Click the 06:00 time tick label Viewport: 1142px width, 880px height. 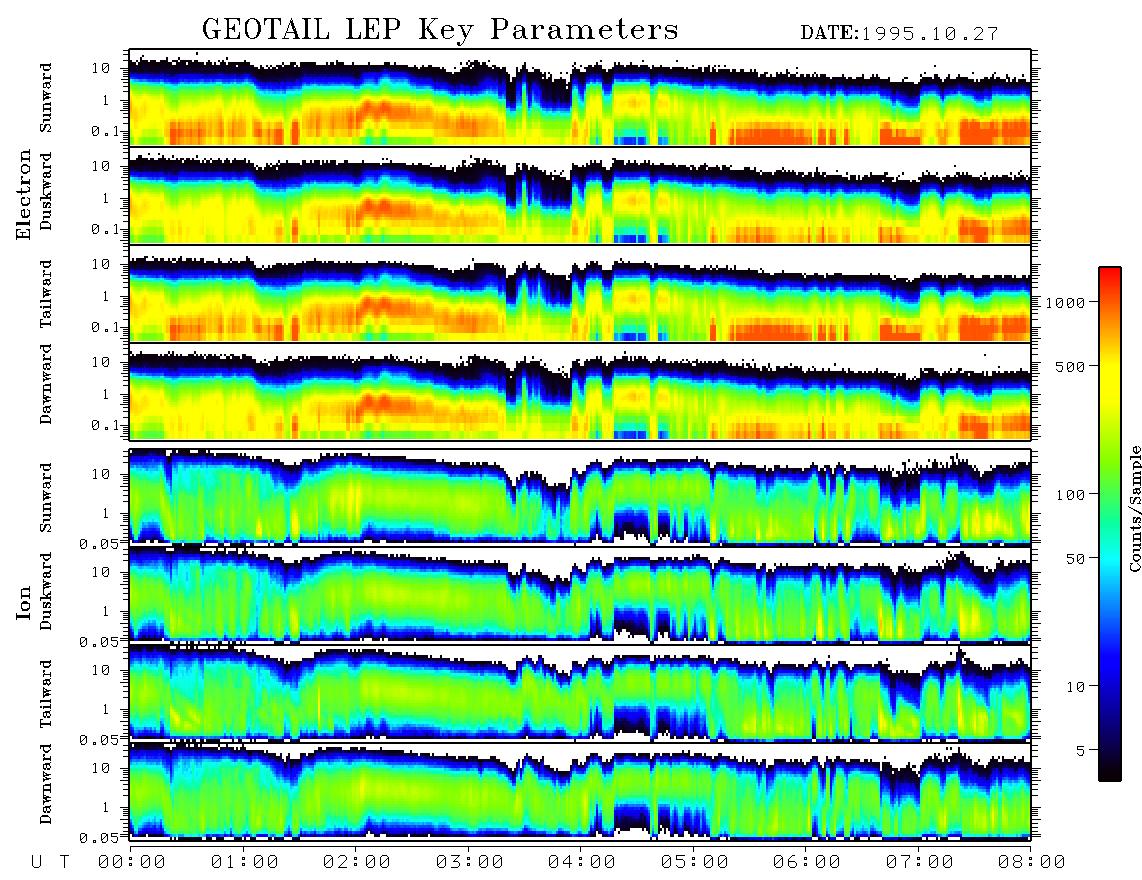coord(807,862)
